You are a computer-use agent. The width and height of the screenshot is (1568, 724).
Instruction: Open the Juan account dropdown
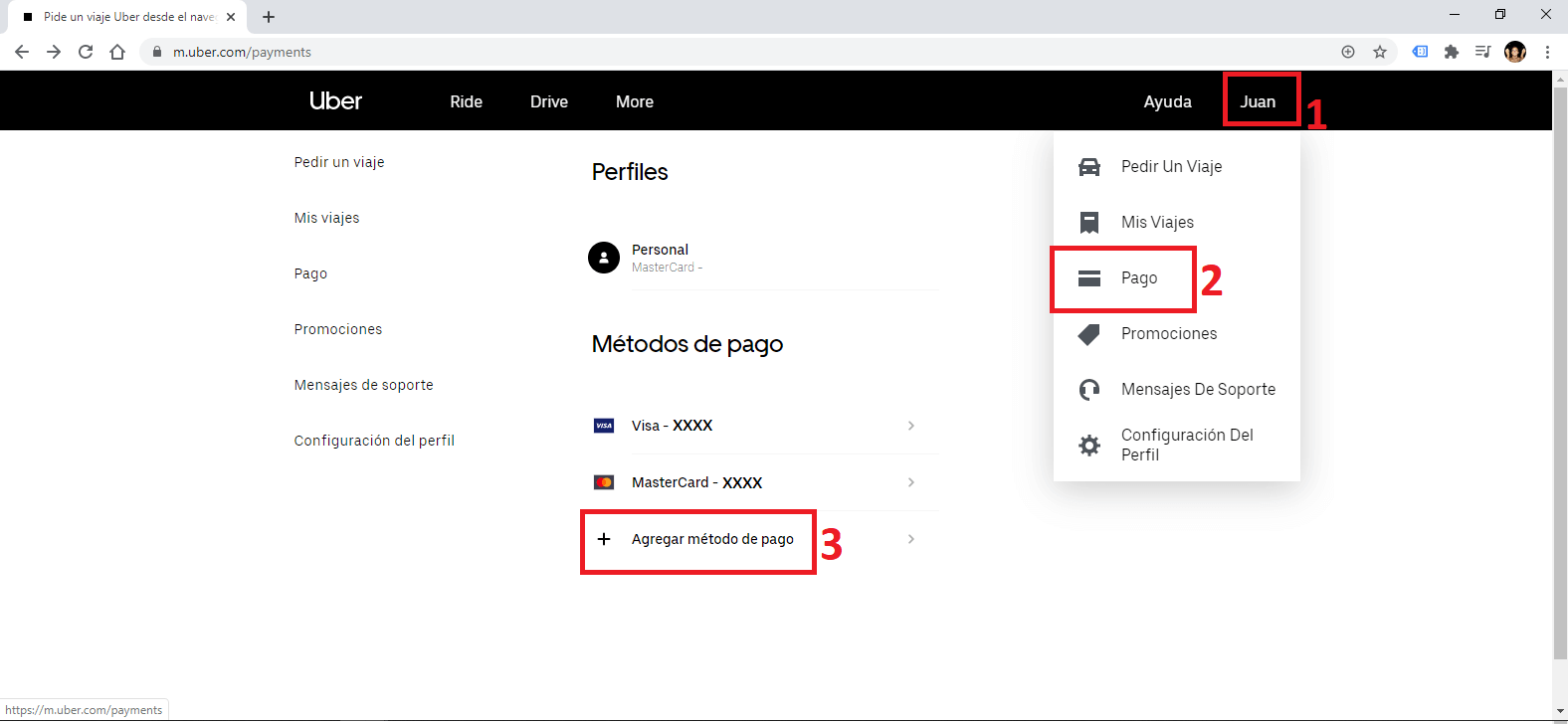click(1258, 101)
